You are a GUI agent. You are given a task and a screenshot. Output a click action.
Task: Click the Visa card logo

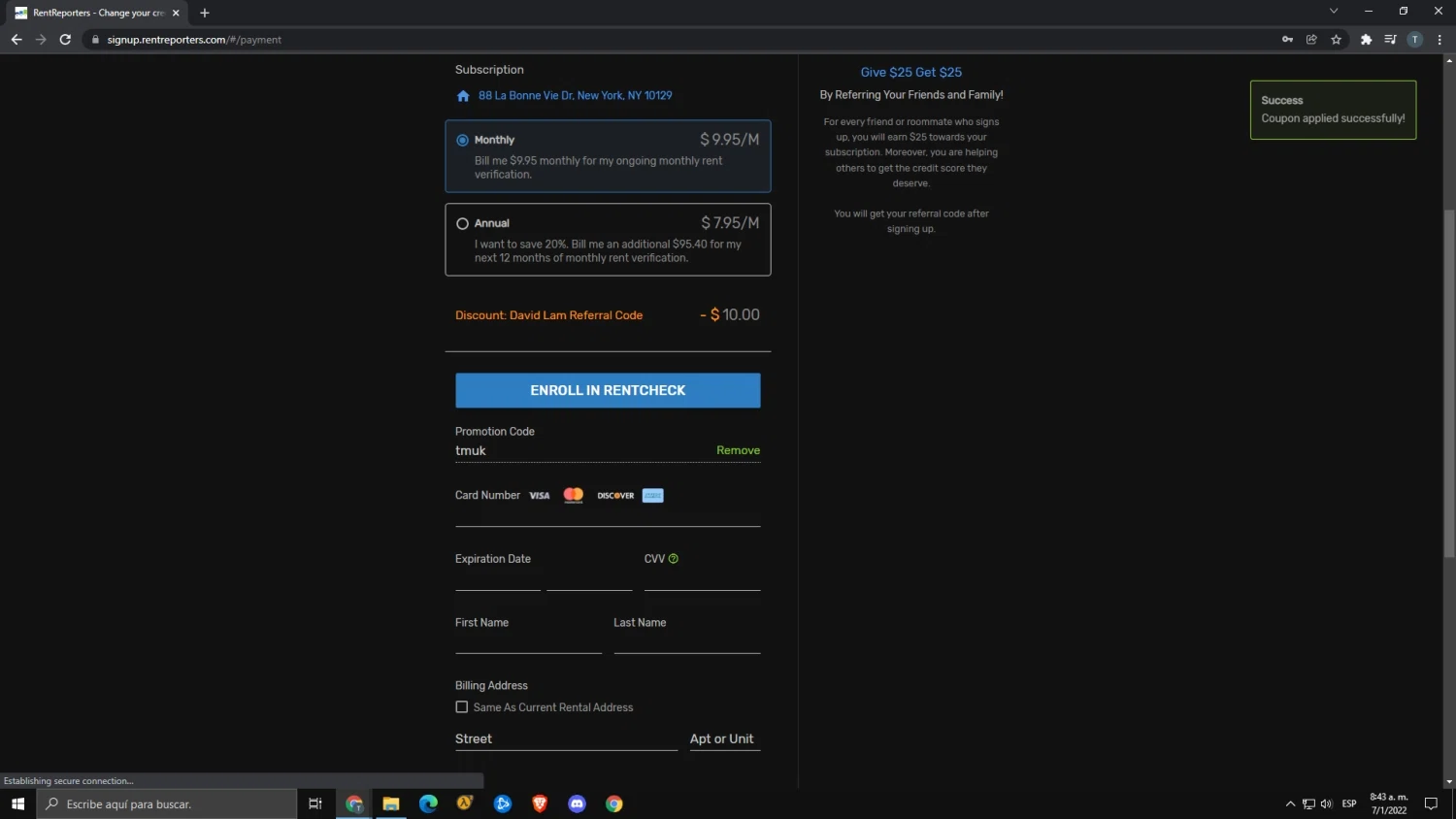[x=540, y=496]
